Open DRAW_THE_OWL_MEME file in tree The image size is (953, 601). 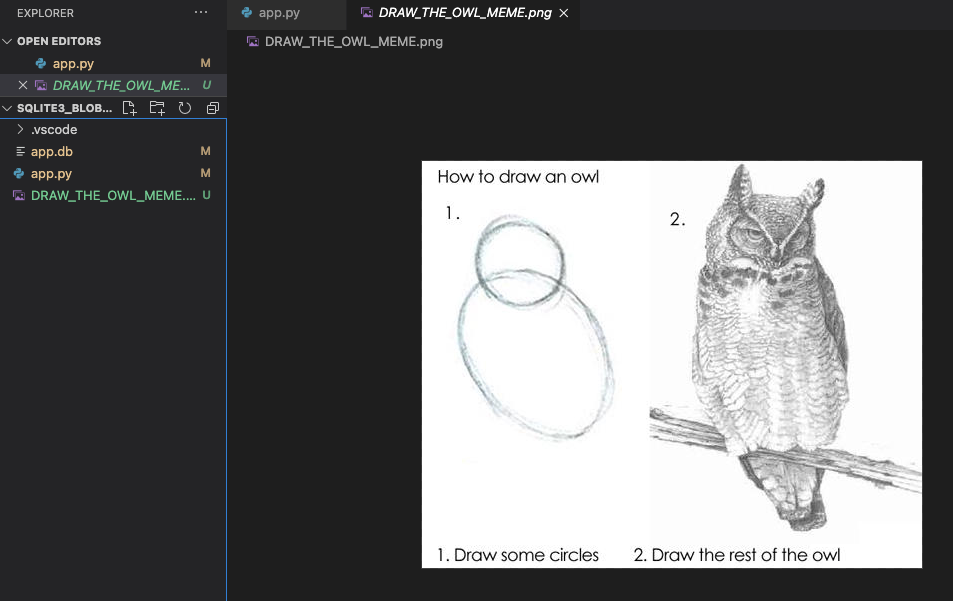[x=113, y=195]
